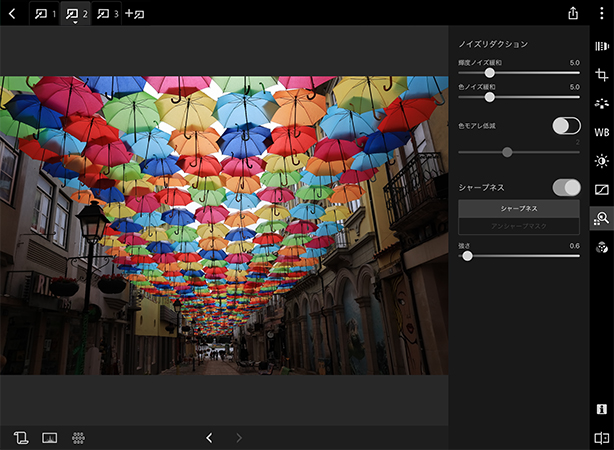Click the 輝度ノイズ緩和 slider handle

(x=489, y=72)
